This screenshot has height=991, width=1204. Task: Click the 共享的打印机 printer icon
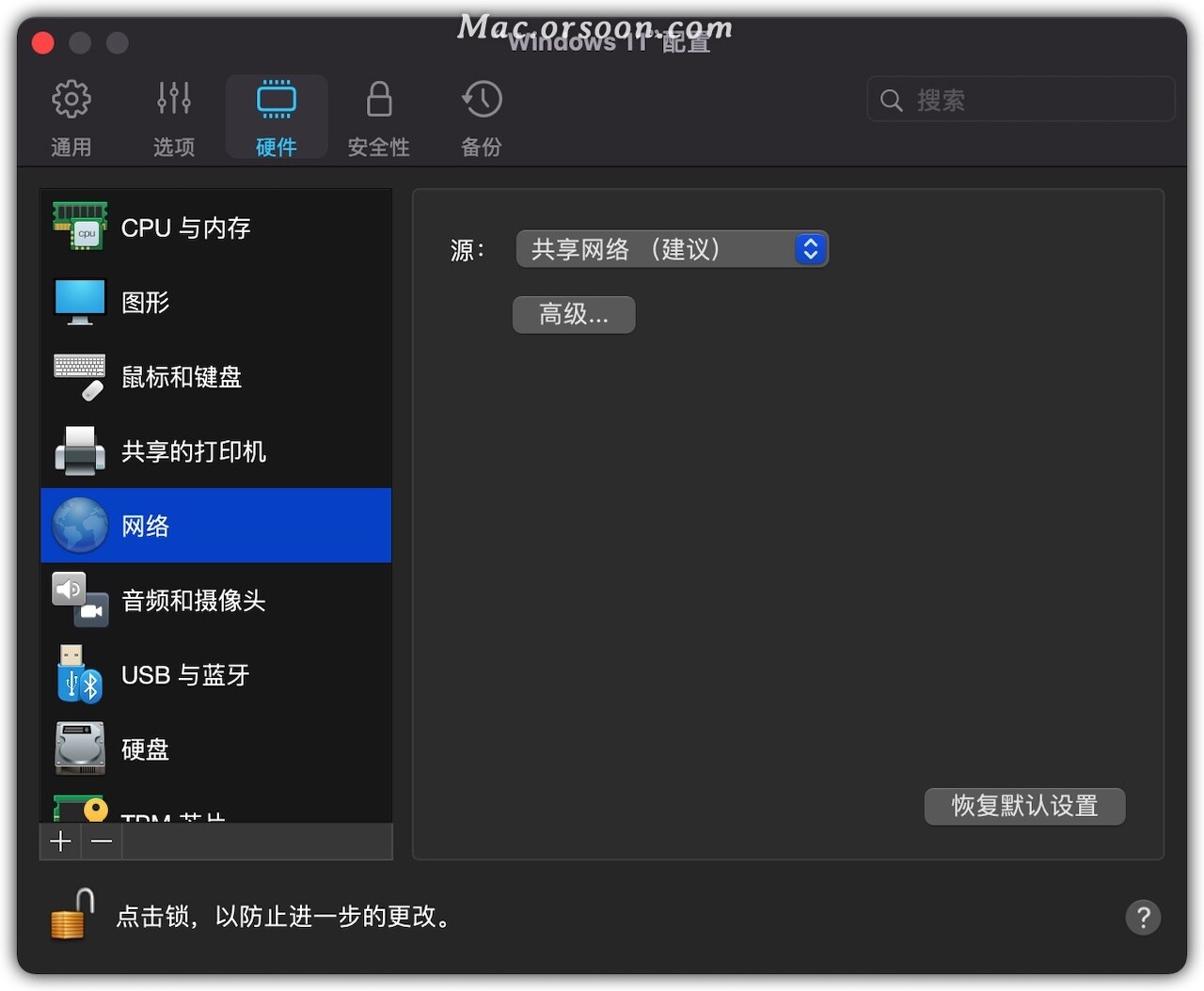[x=80, y=450]
